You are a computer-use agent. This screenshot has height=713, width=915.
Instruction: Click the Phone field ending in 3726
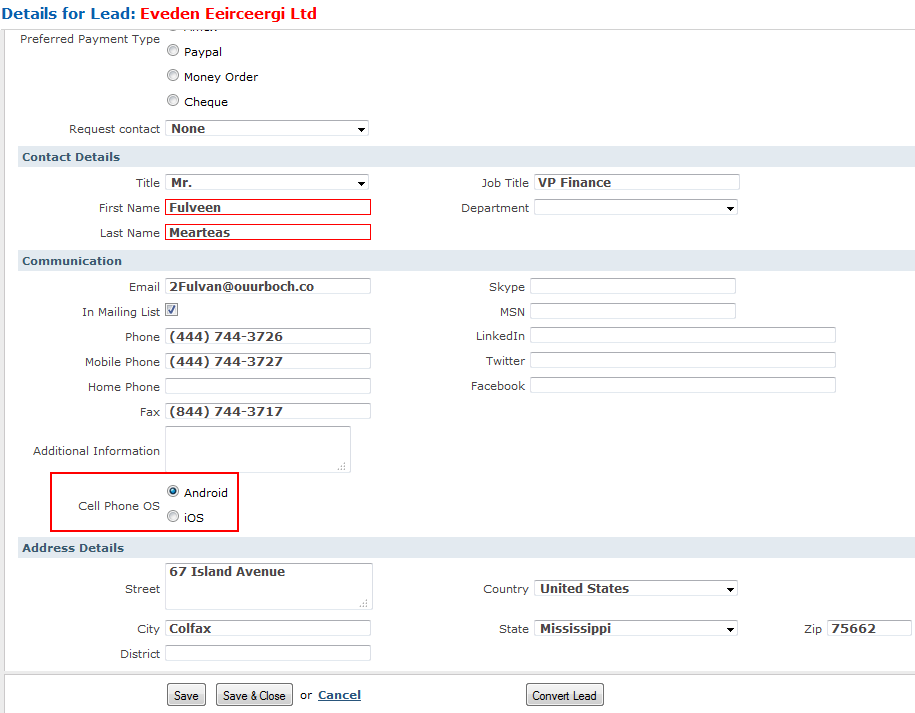point(268,336)
